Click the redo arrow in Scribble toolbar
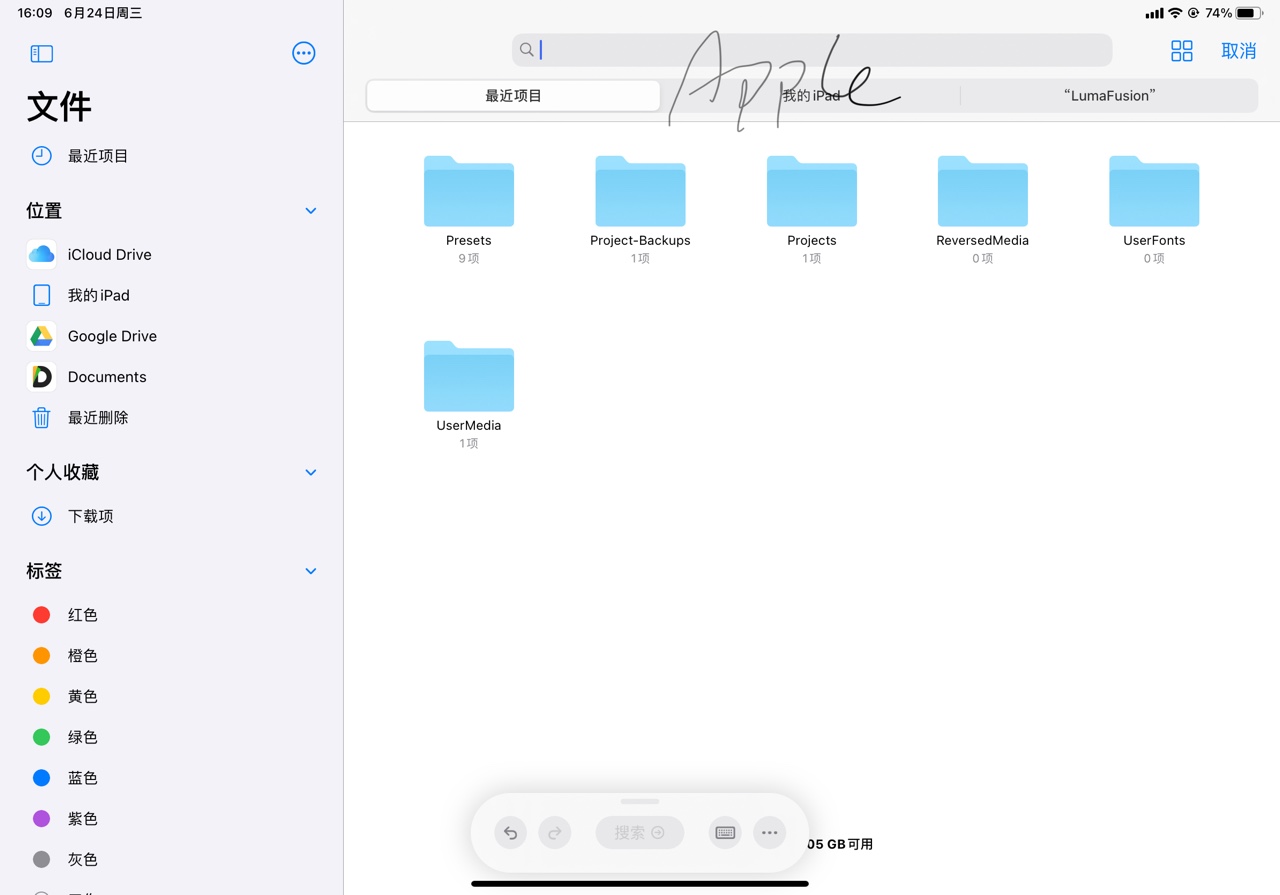 pyautogui.click(x=554, y=832)
